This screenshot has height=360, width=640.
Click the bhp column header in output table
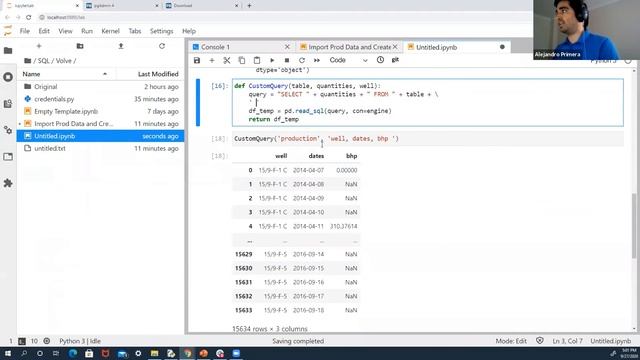pos(351,156)
